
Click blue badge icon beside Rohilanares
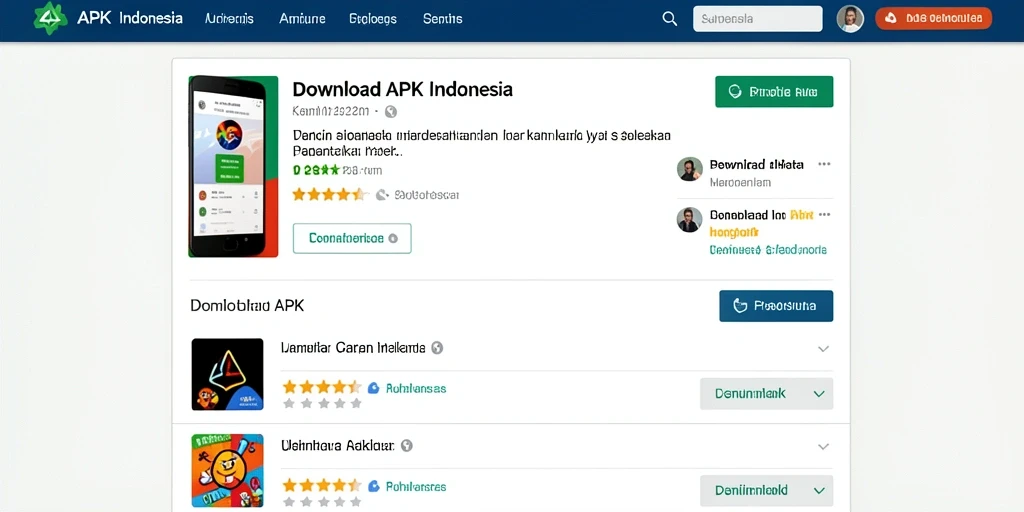(x=374, y=486)
